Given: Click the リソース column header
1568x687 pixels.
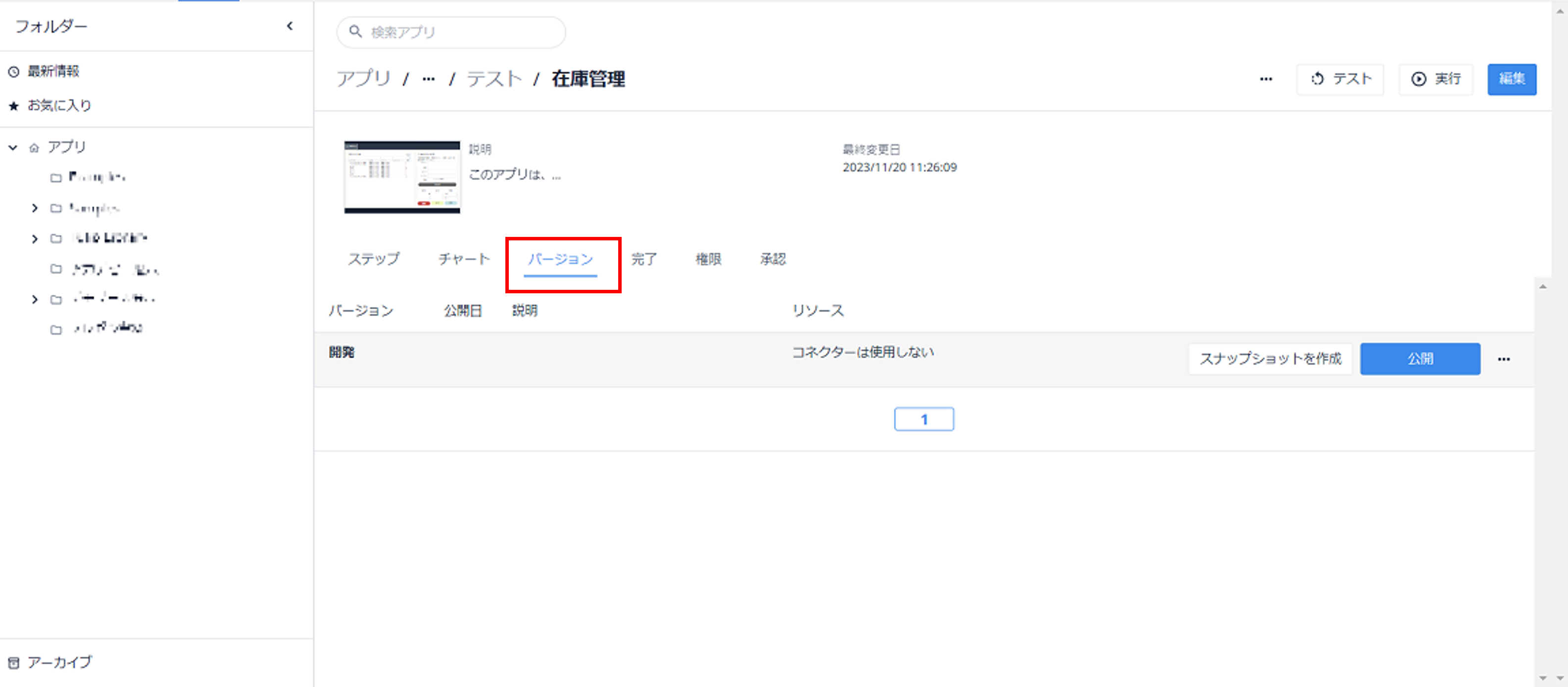Looking at the screenshot, I should (x=818, y=311).
